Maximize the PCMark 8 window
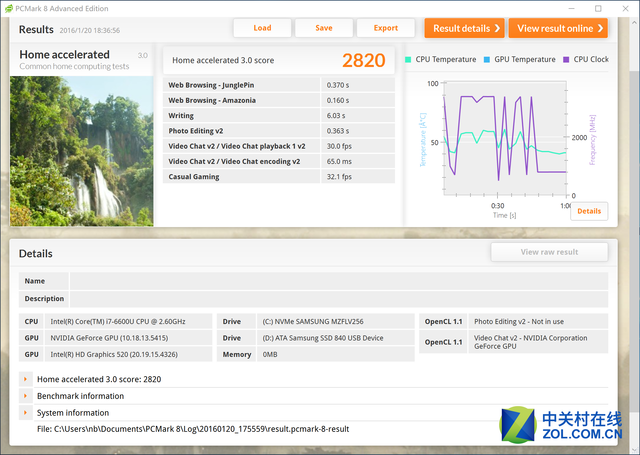 (x=598, y=8)
